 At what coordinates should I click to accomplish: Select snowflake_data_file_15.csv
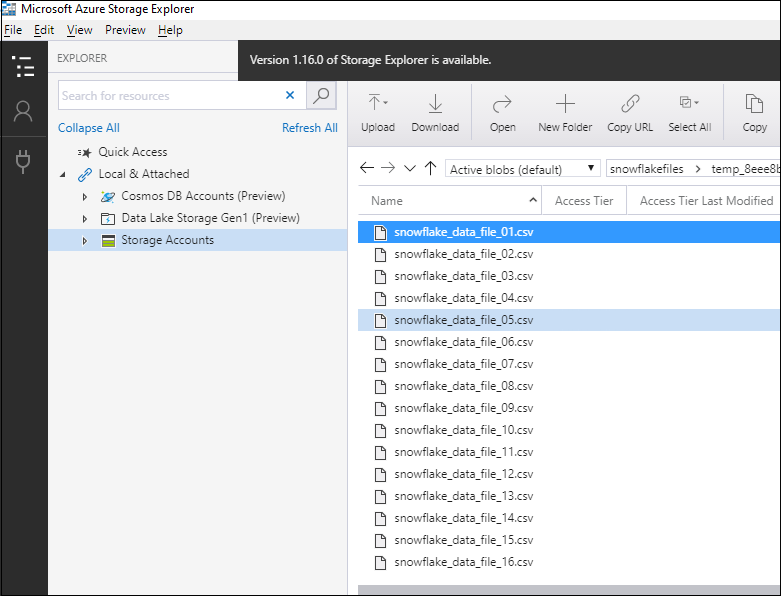[x=569, y=540]
